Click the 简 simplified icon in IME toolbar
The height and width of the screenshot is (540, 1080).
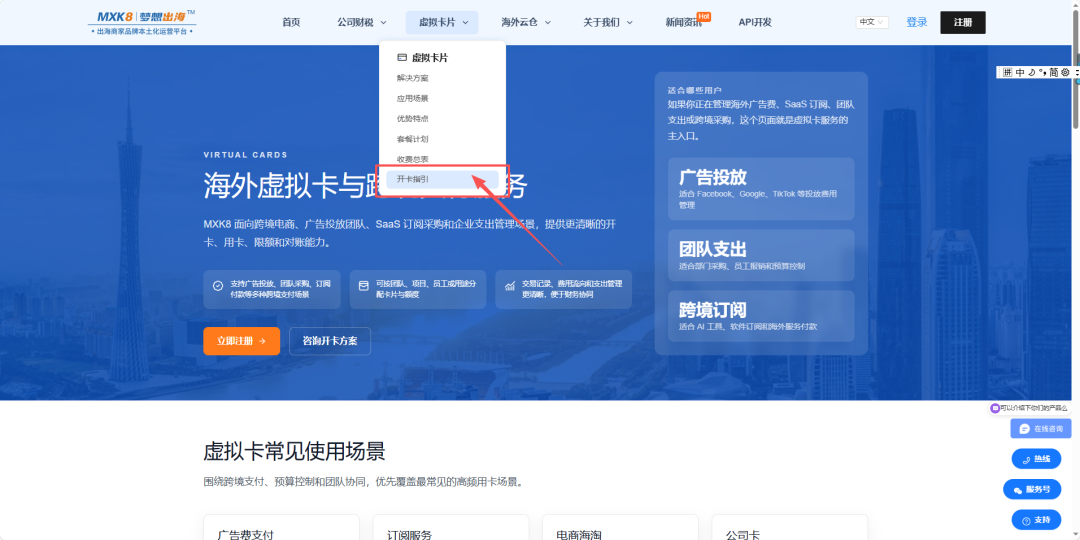point(1054,72)
